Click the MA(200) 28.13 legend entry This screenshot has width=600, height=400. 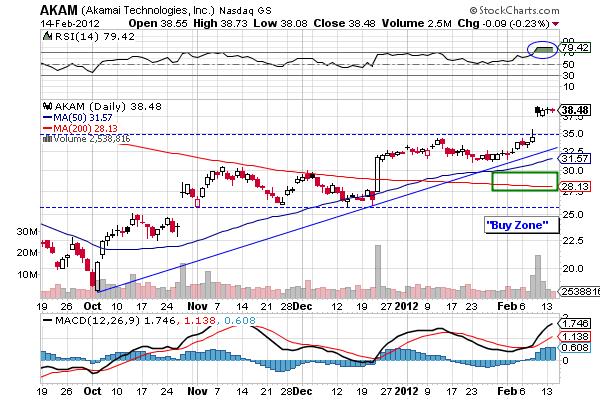80,128
